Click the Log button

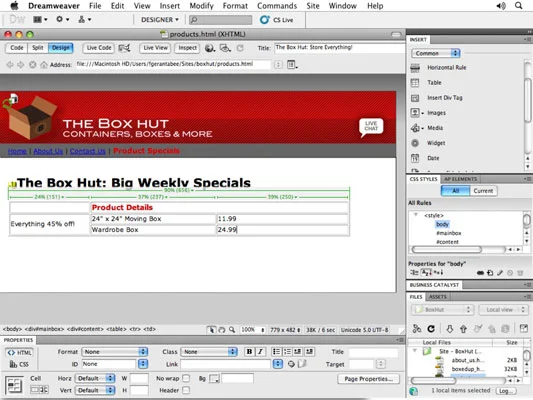coord(506,391)
